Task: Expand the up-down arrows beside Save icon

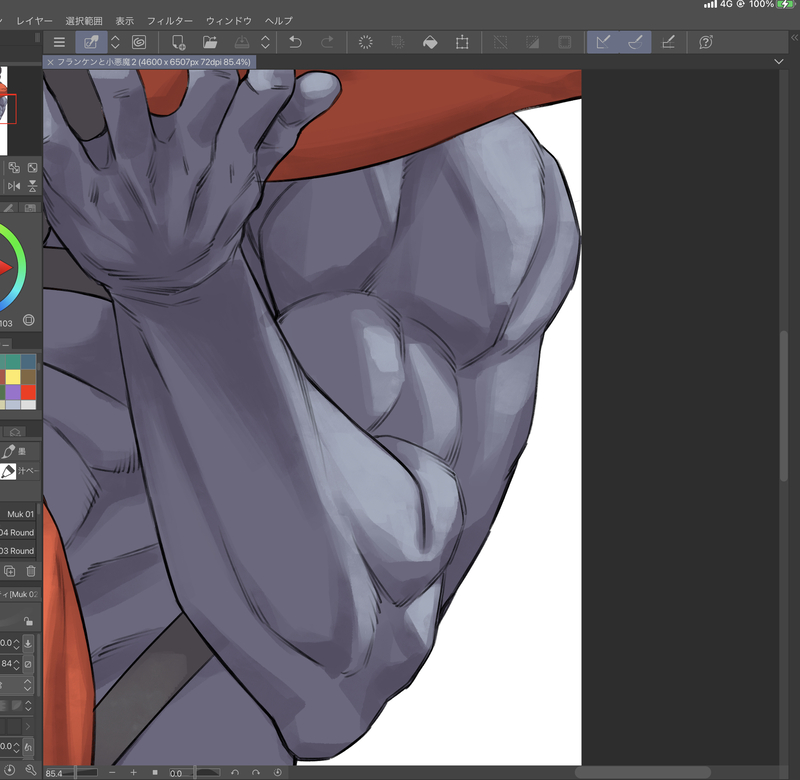Action: click(x=265, y=42)
